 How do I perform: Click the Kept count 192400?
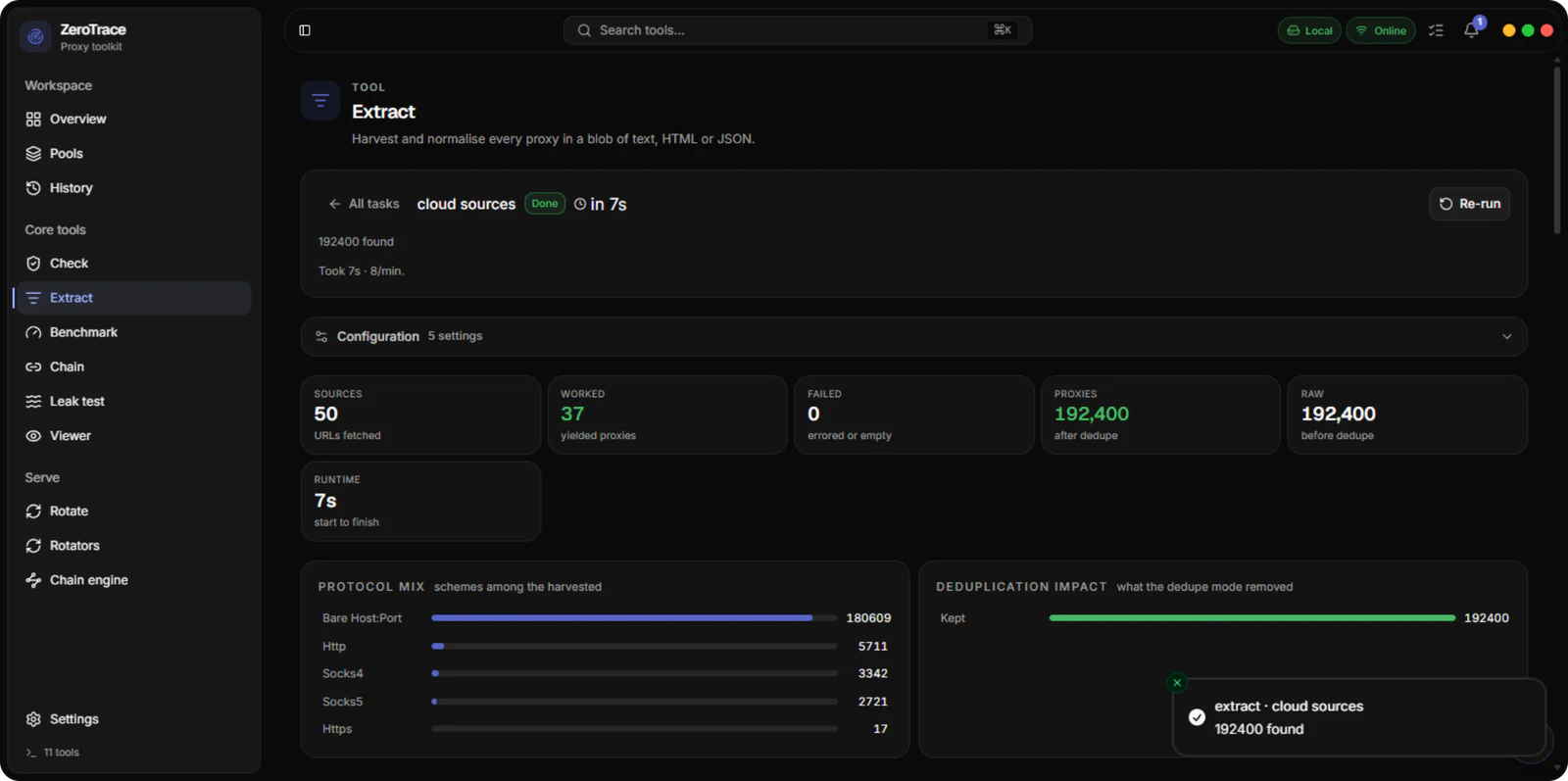[1487, 618]
